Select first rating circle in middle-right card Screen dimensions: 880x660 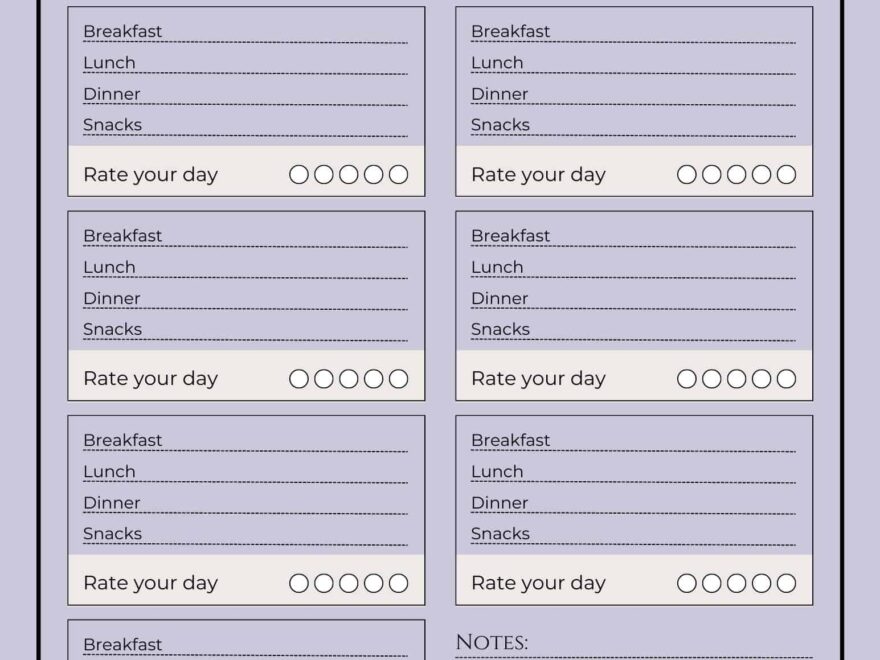687,379
